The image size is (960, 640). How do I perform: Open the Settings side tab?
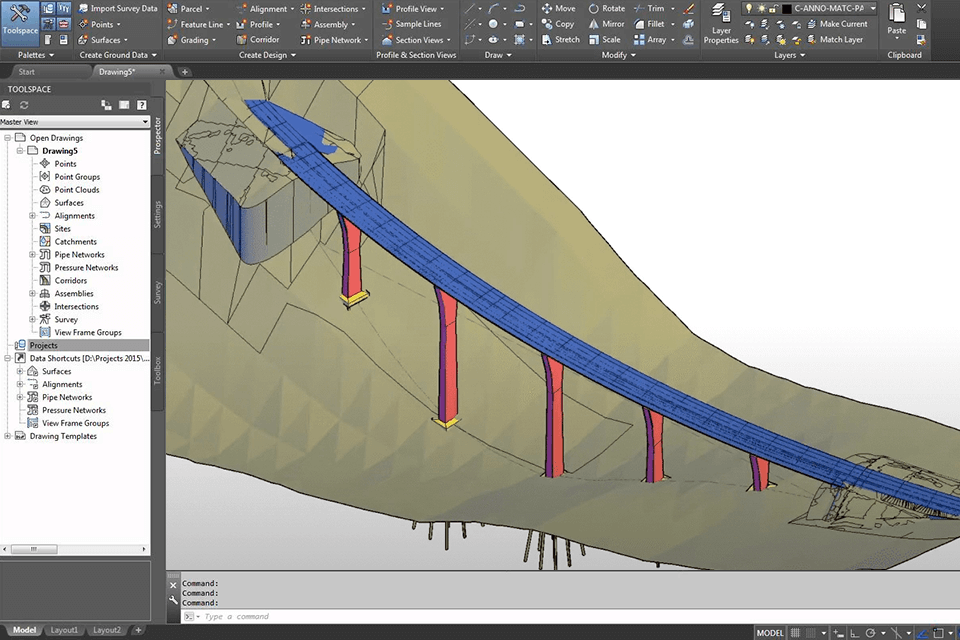[x=157, y=214]
